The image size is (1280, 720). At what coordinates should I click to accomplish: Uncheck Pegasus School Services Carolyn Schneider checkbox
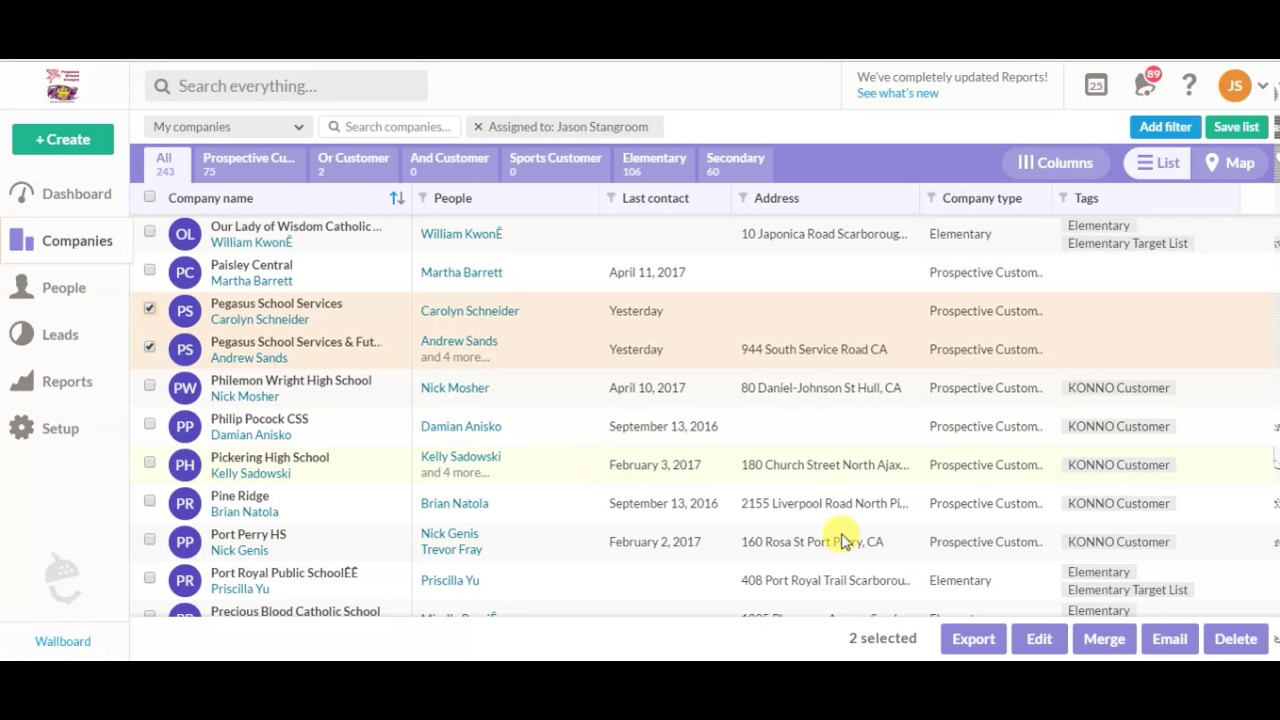150,308
